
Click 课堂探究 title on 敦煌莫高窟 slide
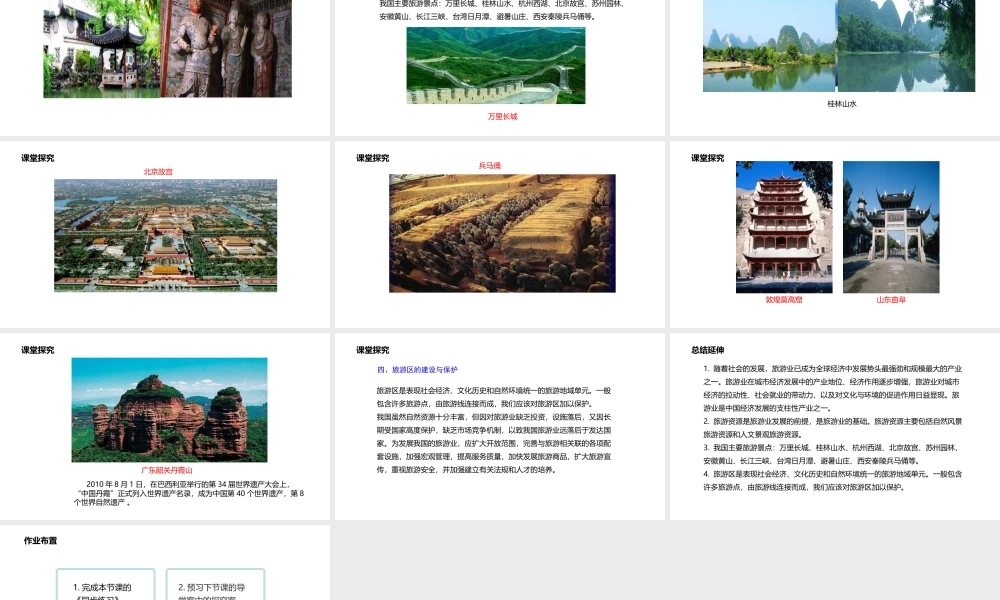707,157
